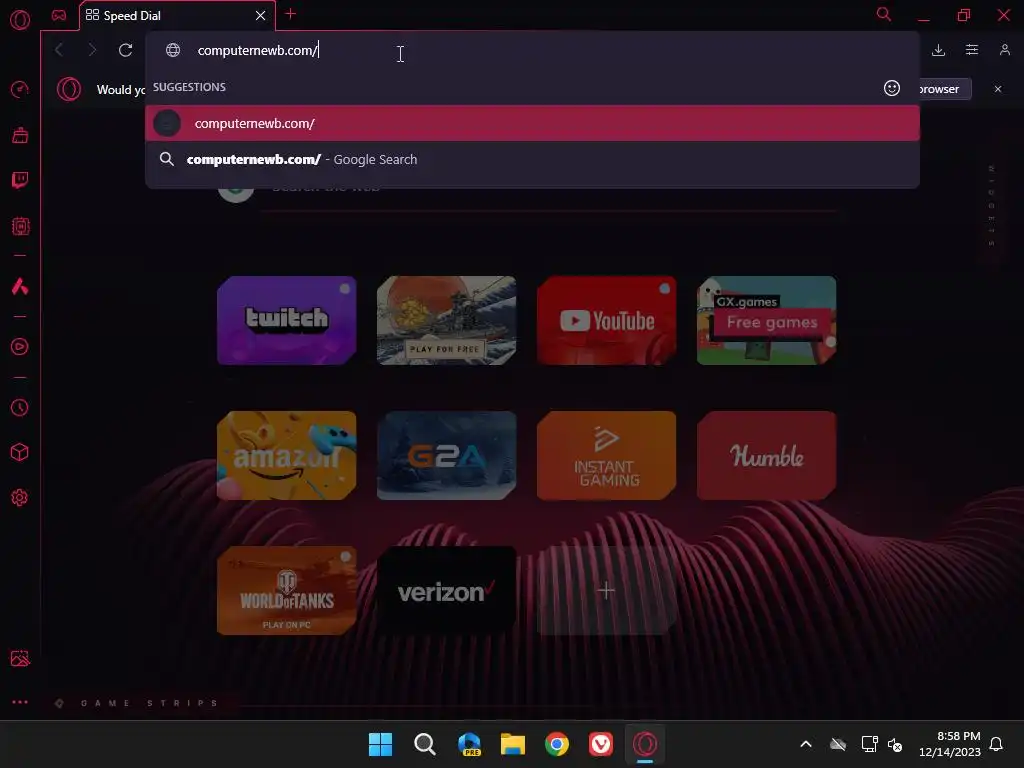Open GX Cleaner broom icon in sidebar
Screen dimensions: 1024x768
pyautogui.click(x=20, y=135)
